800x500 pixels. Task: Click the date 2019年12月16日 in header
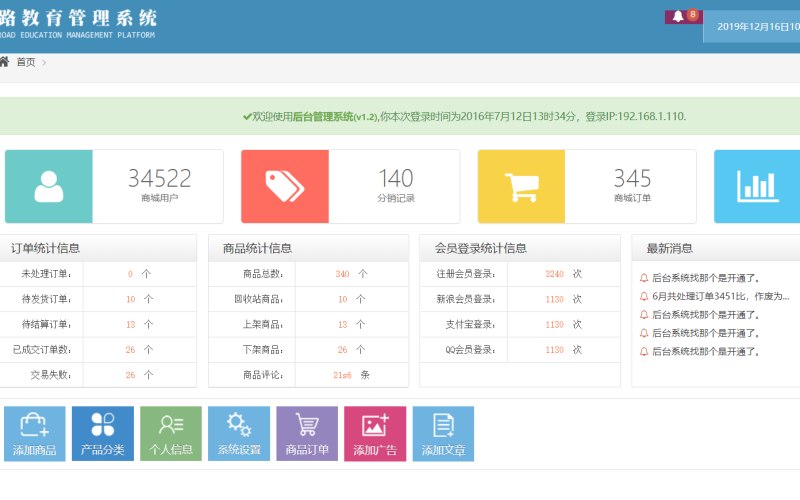click(753, 27)
